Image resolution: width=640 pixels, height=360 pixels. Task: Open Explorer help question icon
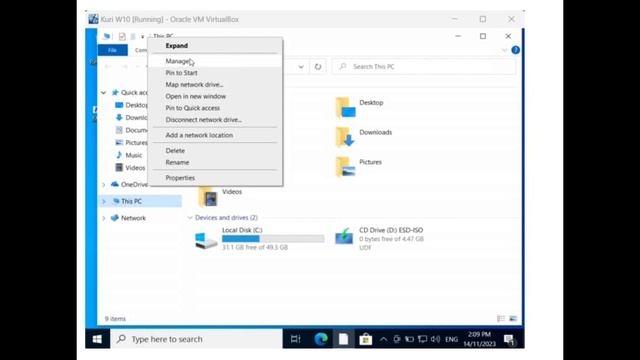point(516,50)
